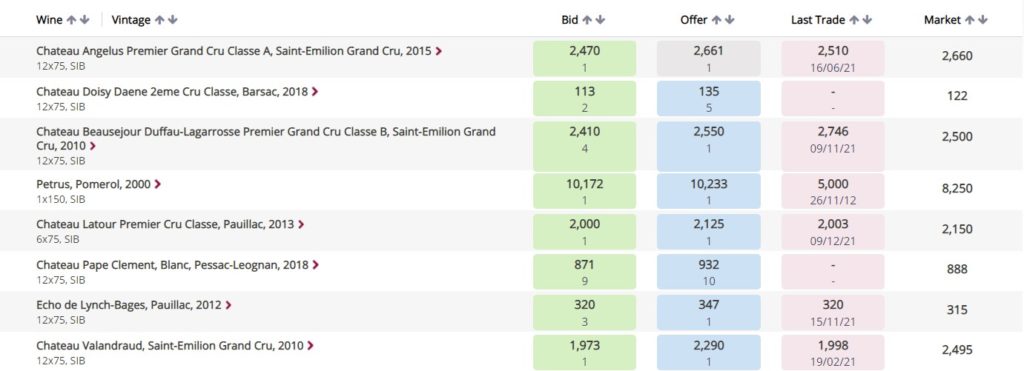Click offer cell 2,290 for Valandraud
Image resolution: width=1024 pixels, height=371 pixels.
[709, 353]
